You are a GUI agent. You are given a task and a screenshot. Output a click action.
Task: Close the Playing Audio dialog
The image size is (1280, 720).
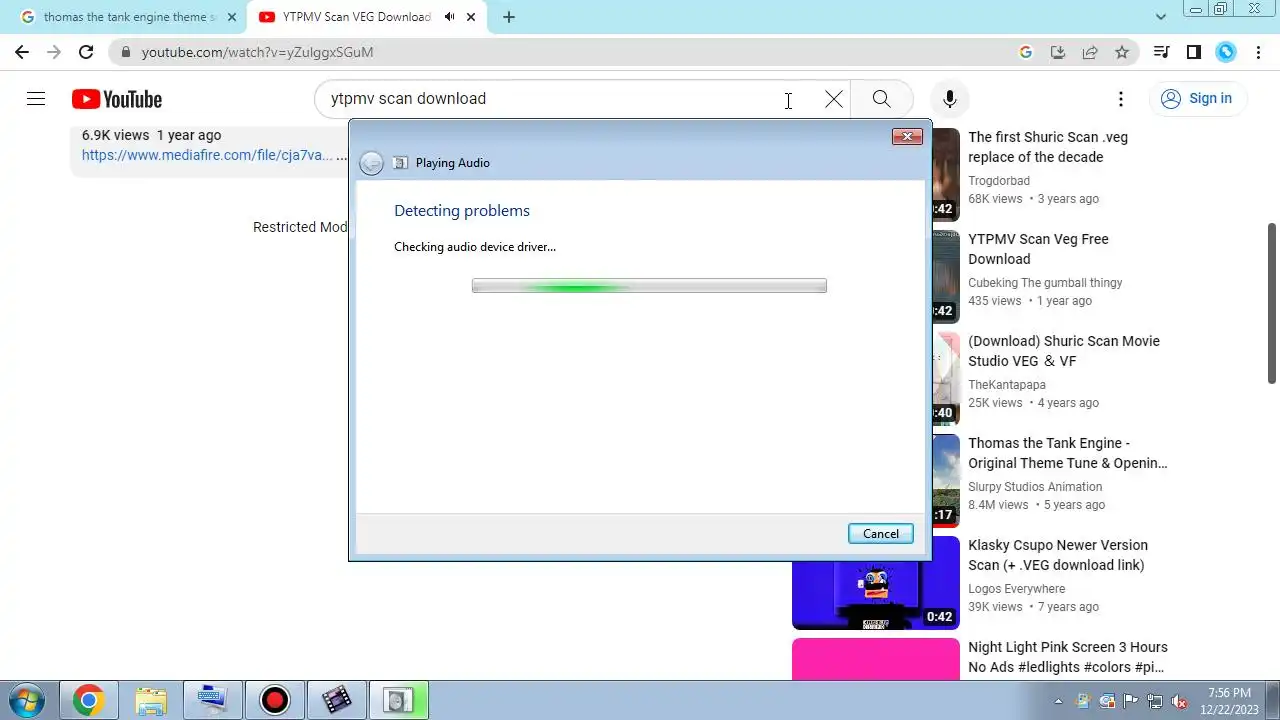(x=907, y=137)
